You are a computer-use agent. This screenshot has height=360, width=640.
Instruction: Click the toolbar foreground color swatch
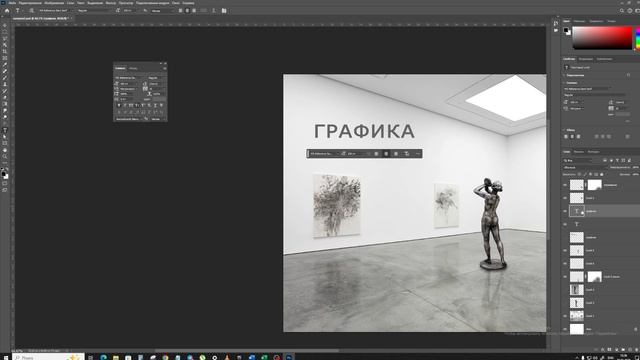[4, 173]
